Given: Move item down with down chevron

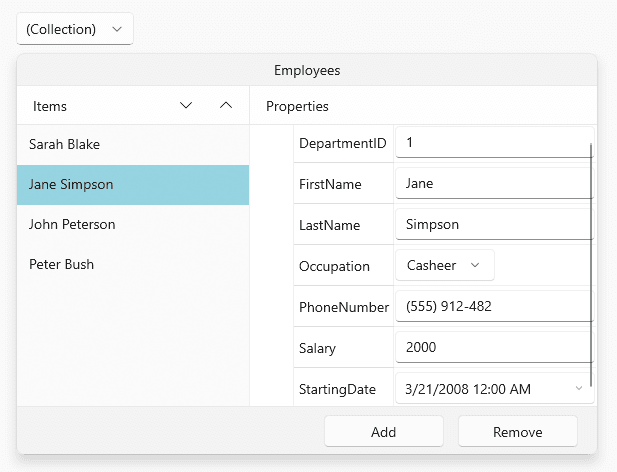Looking at the screenshot, I should point(186,105).
